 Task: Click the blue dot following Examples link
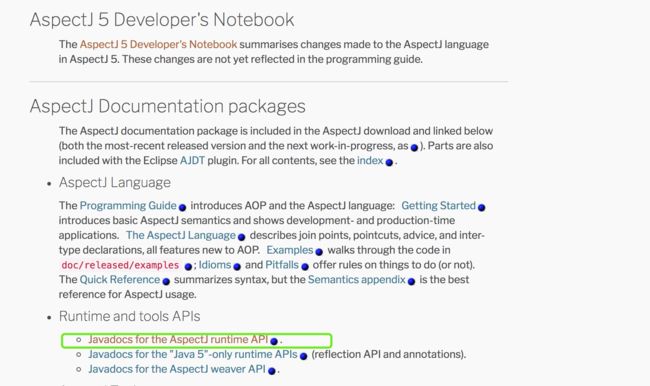pyautogui.click(x=319, y=252)
